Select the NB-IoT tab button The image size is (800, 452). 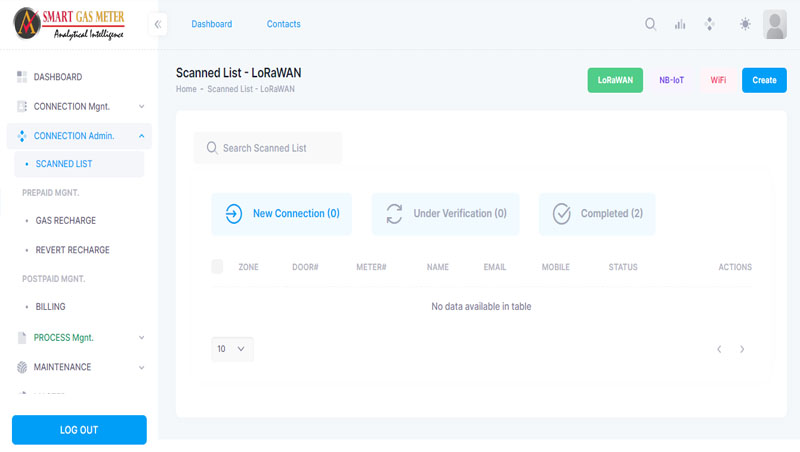(671, 80)
